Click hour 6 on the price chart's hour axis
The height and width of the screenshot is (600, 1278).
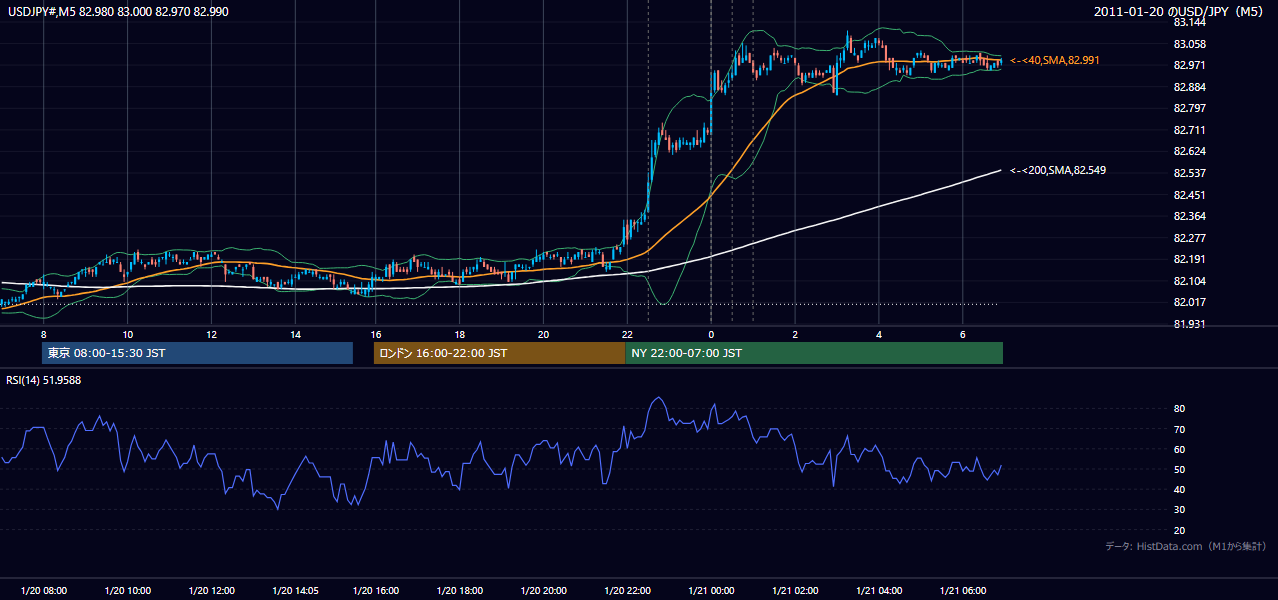tap(962, 334)
